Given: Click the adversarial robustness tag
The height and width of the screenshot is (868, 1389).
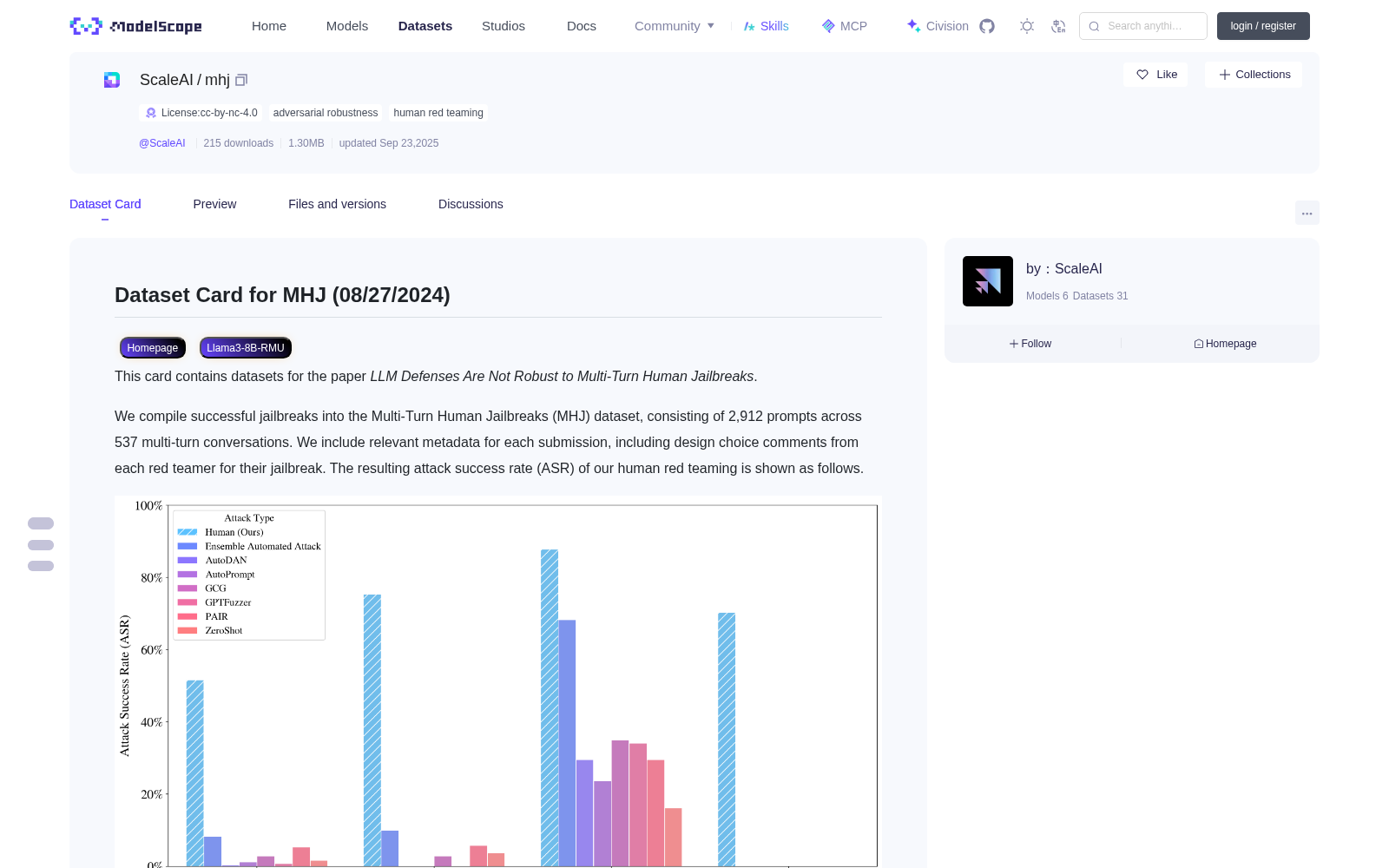Looking at the screenshot, I should click(x=326, y=113).
